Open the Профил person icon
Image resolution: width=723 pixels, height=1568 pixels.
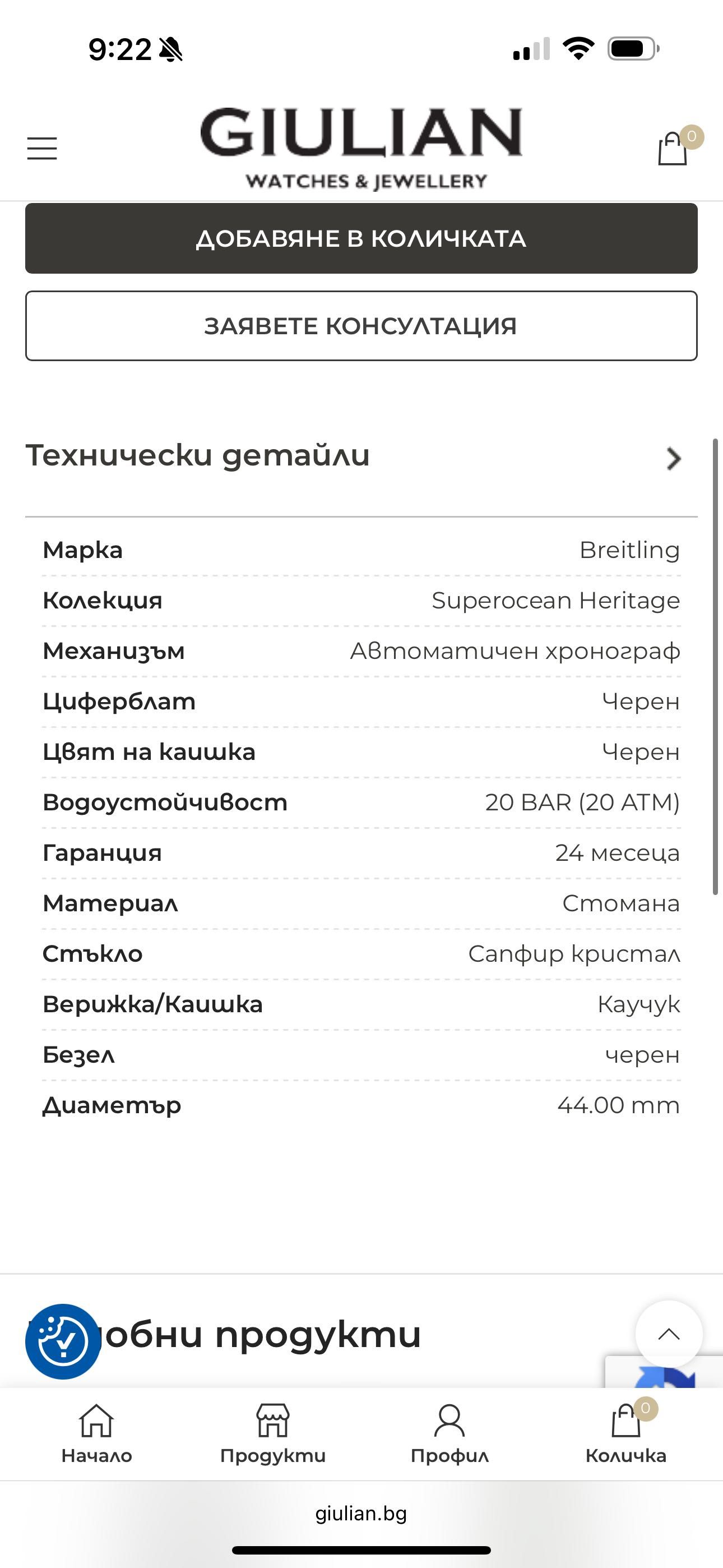point(449,1433)
